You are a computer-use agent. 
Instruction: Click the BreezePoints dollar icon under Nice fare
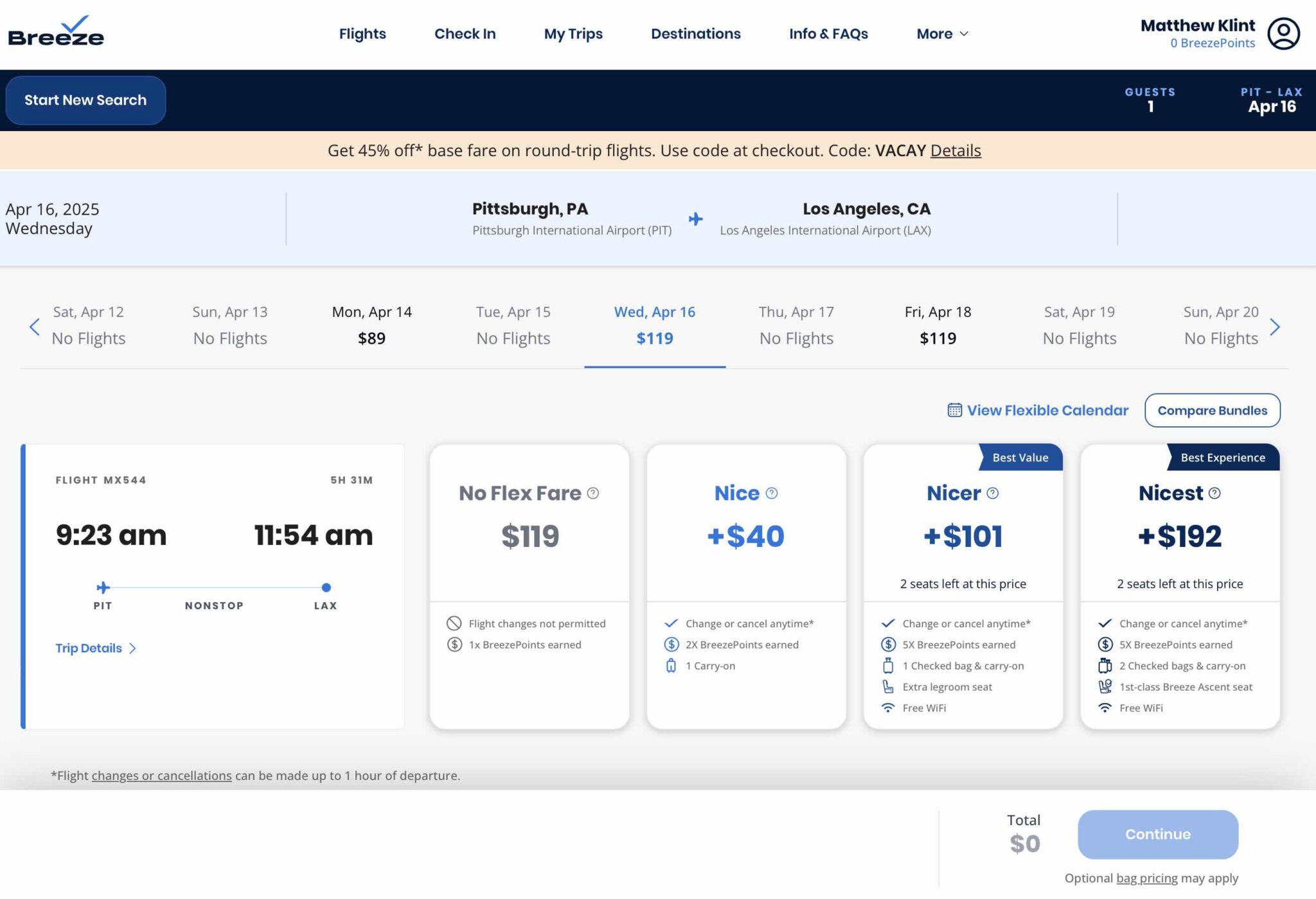pyautogui.click(x=671, y=645)
